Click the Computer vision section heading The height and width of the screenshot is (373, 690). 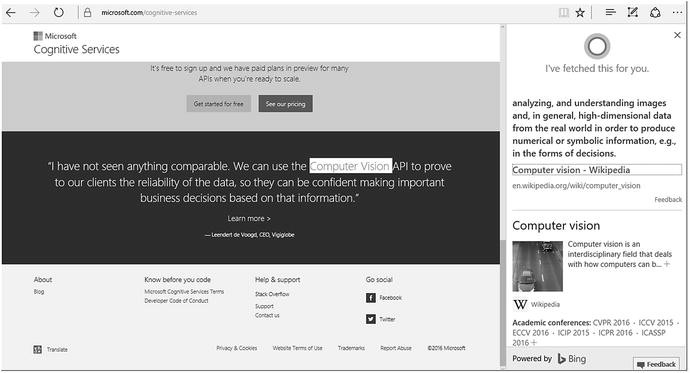point(556,226)
